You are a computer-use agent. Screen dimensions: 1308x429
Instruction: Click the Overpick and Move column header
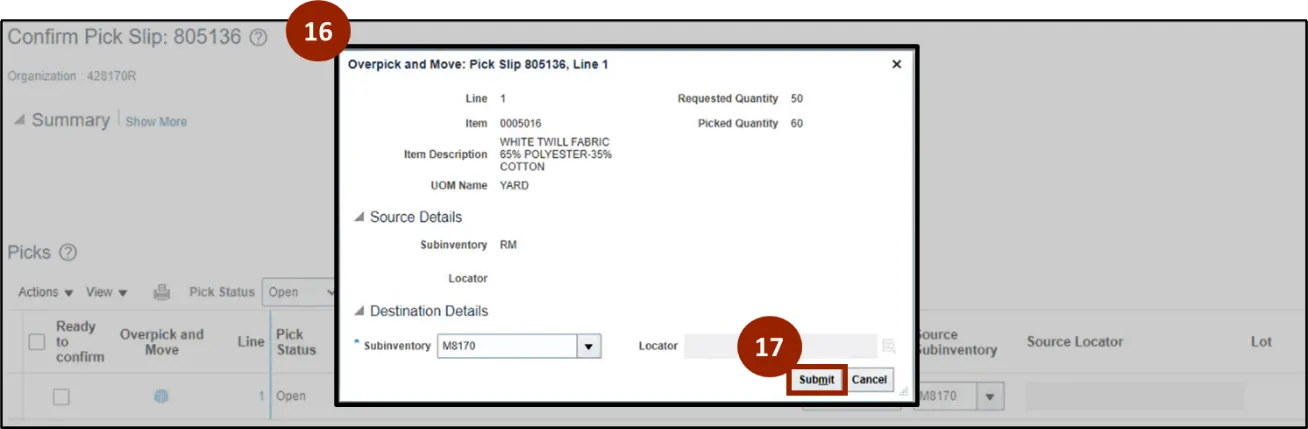(162, 342)
